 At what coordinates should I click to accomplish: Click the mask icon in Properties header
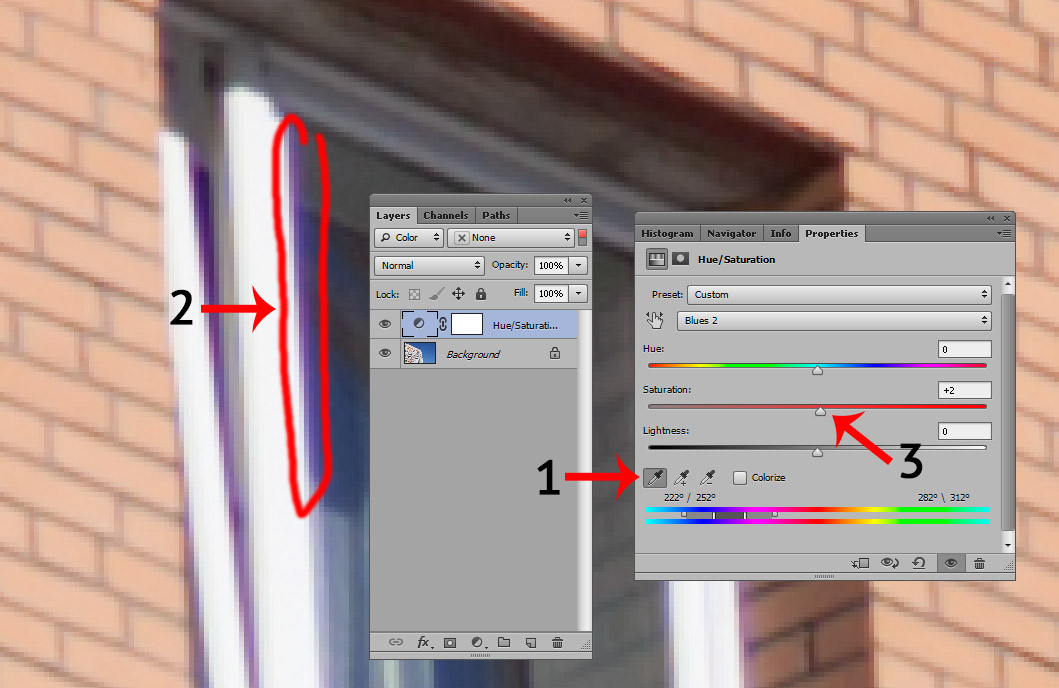[680, 259]
